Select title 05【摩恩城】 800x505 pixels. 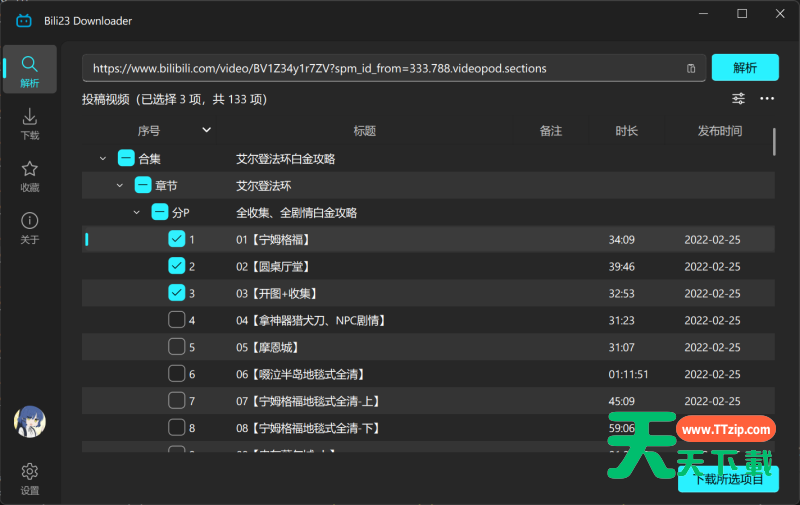pos(267,348)
